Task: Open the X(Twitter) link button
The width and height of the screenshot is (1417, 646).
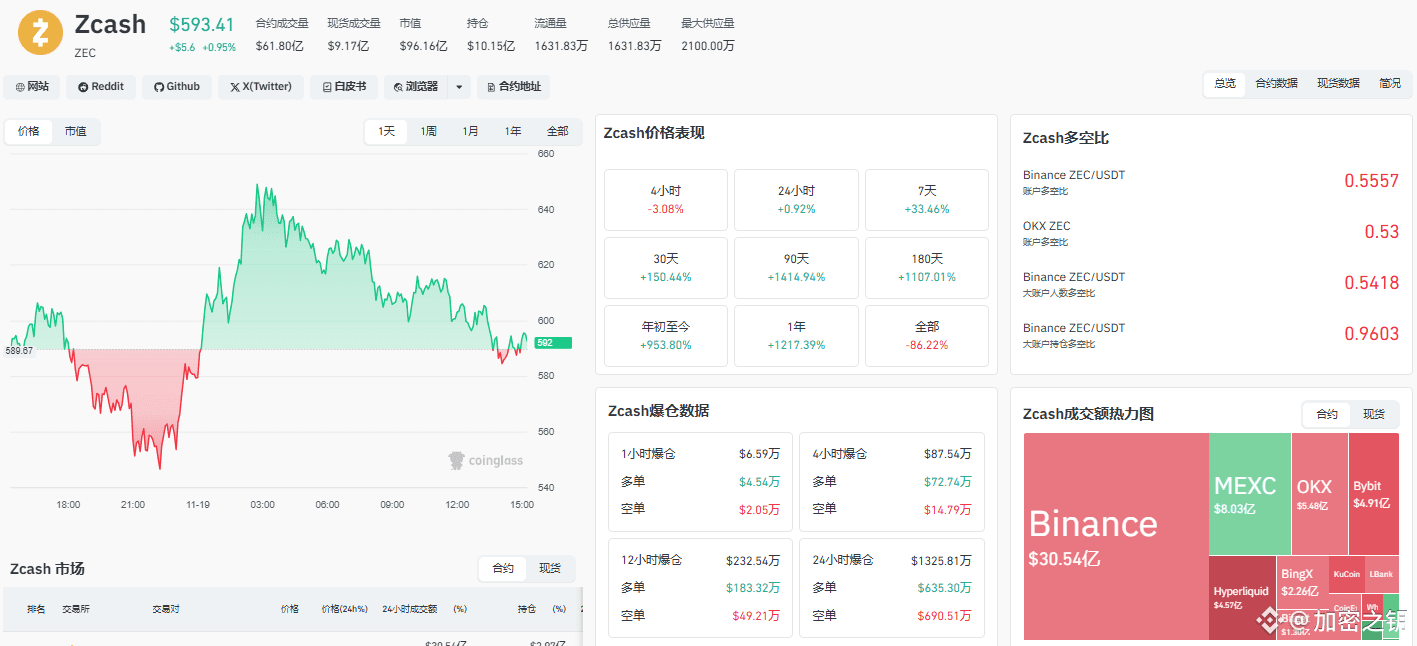Action: [x=261, y=87]
